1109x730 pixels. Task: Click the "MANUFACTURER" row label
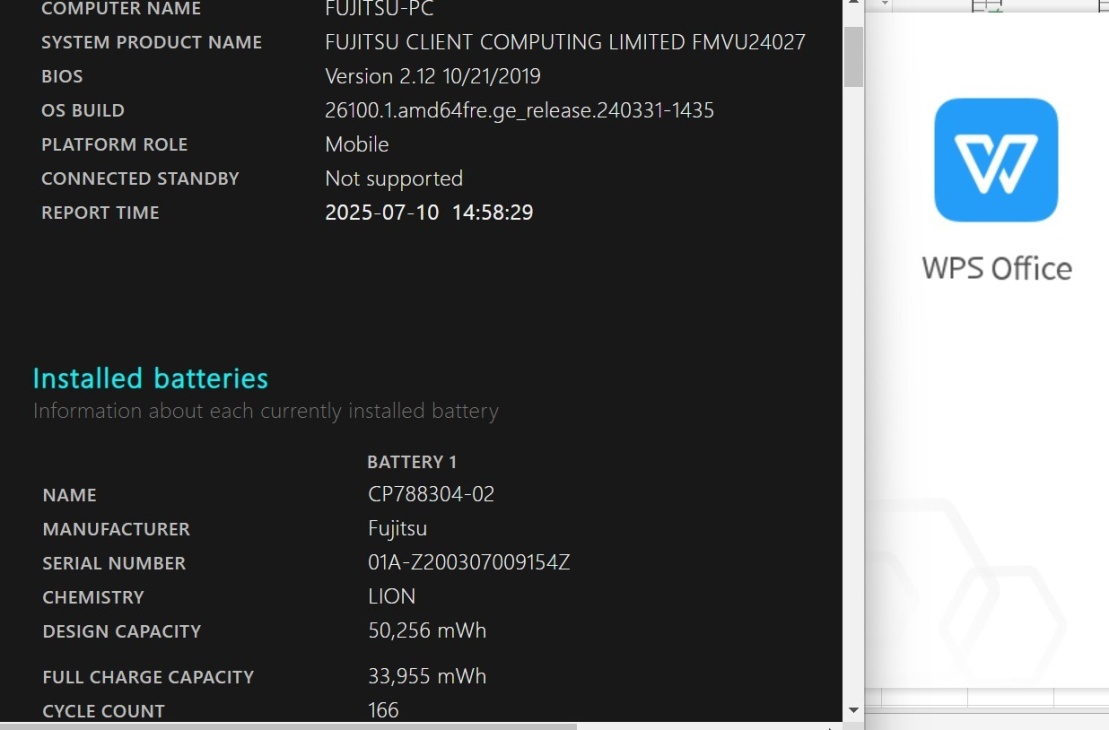pos(116,529)
